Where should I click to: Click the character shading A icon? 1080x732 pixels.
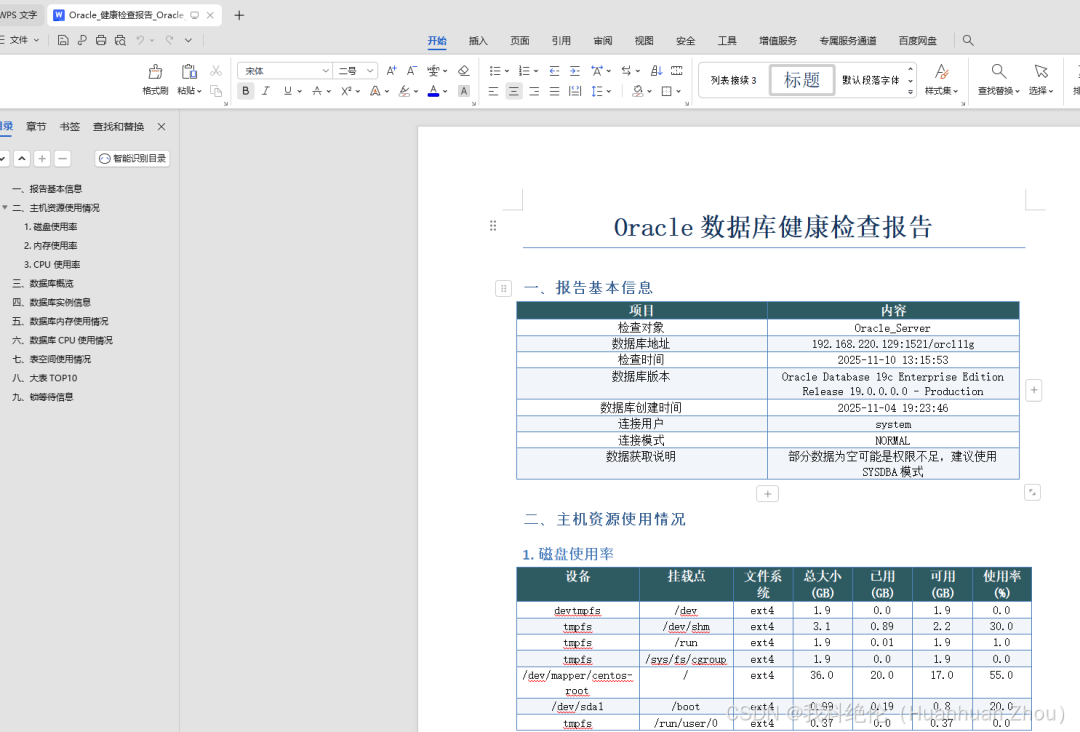click(x=464, y=91)
